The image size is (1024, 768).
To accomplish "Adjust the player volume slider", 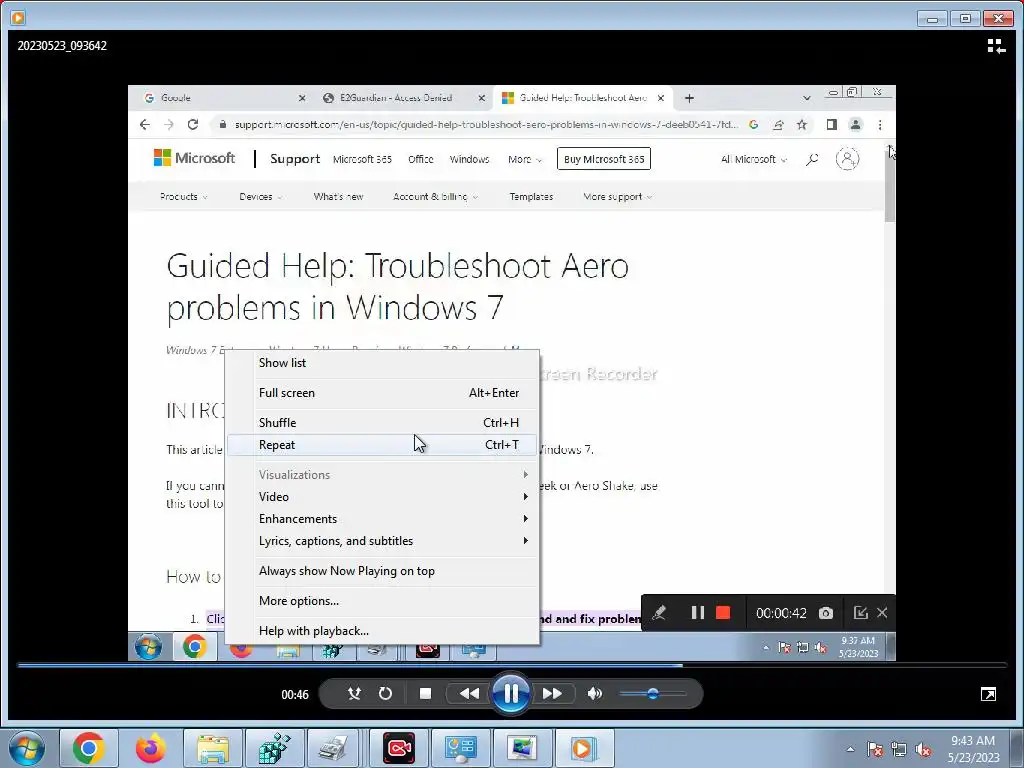I will (653, 694).
